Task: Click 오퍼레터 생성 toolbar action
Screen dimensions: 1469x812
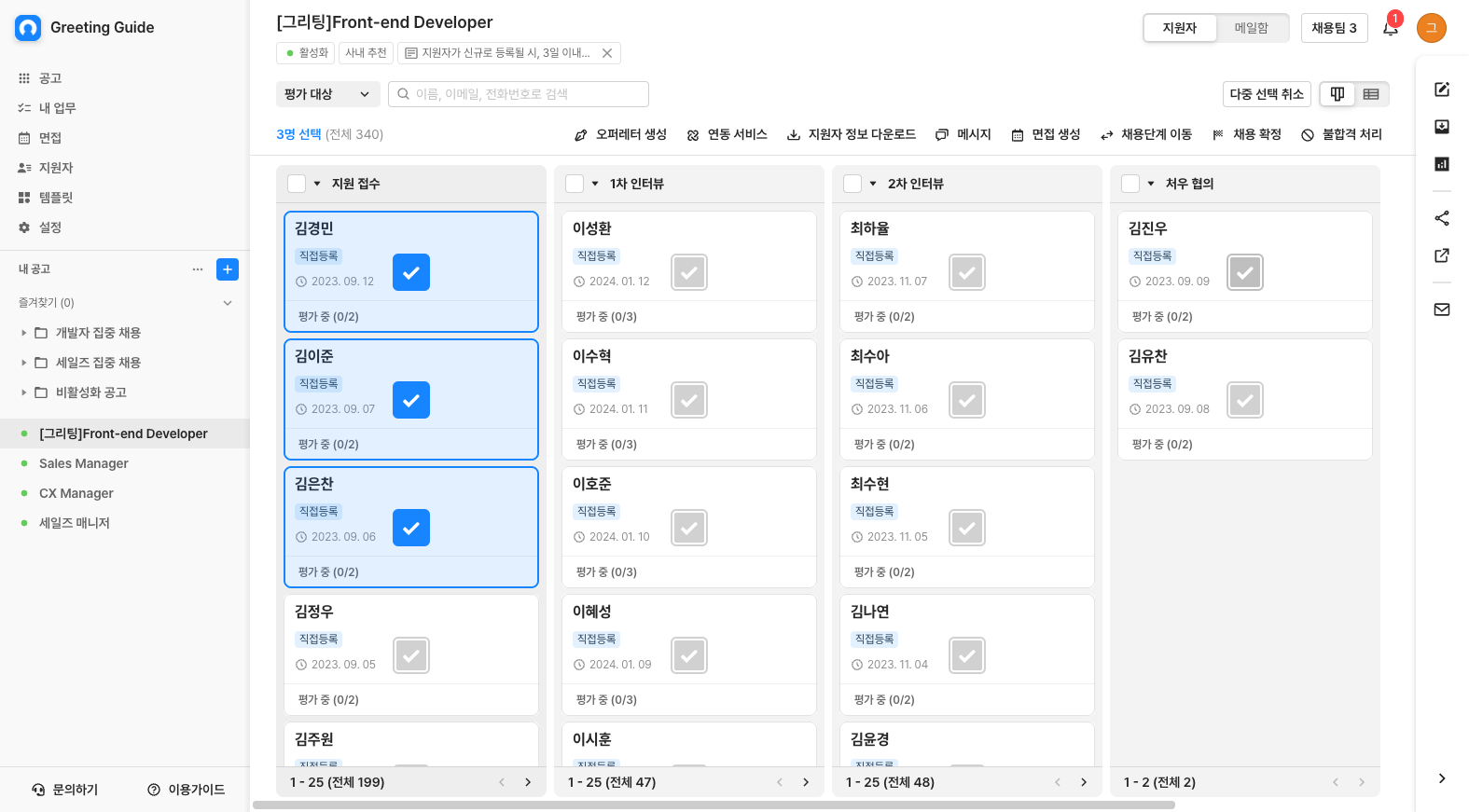Action: coord(620,134)
